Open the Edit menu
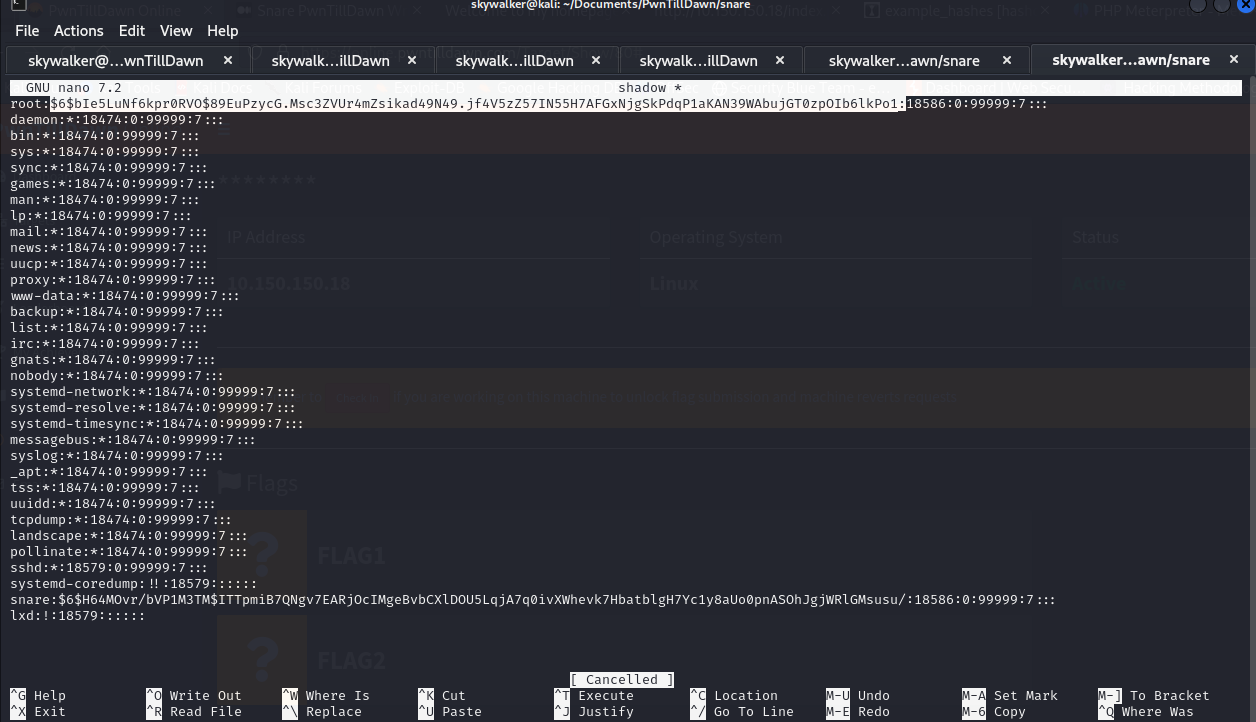Image resolution: width=1256 pixels, height=722 pixels. click(132, 31)
